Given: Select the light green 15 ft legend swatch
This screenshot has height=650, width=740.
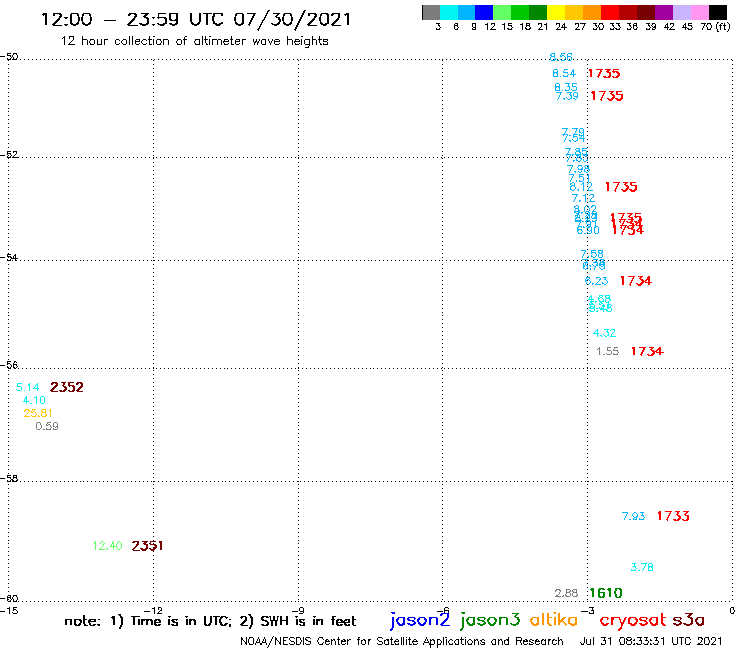Looking at the screenshot, I should click(x=502, y=12).
